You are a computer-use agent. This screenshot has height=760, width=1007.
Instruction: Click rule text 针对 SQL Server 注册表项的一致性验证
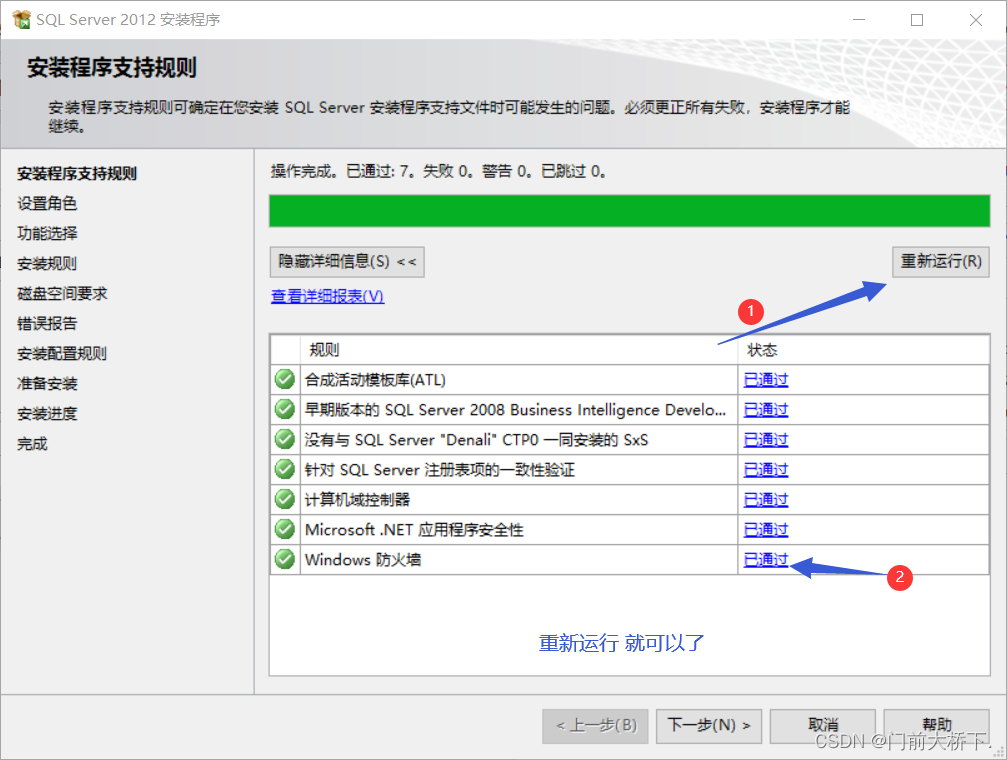point(439,470)
